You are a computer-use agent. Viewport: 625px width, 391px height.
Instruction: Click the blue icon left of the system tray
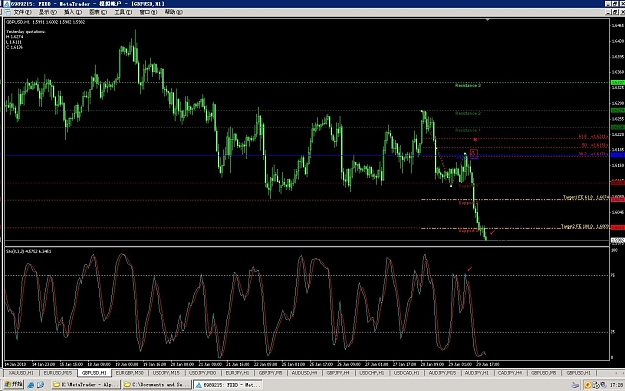[575, 385]
